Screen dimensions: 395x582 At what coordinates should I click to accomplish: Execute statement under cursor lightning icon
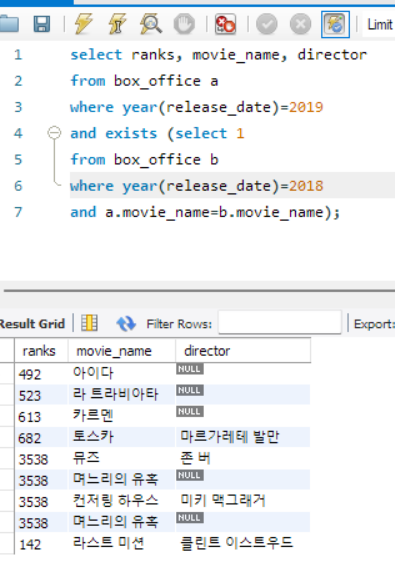pos(117,24)
